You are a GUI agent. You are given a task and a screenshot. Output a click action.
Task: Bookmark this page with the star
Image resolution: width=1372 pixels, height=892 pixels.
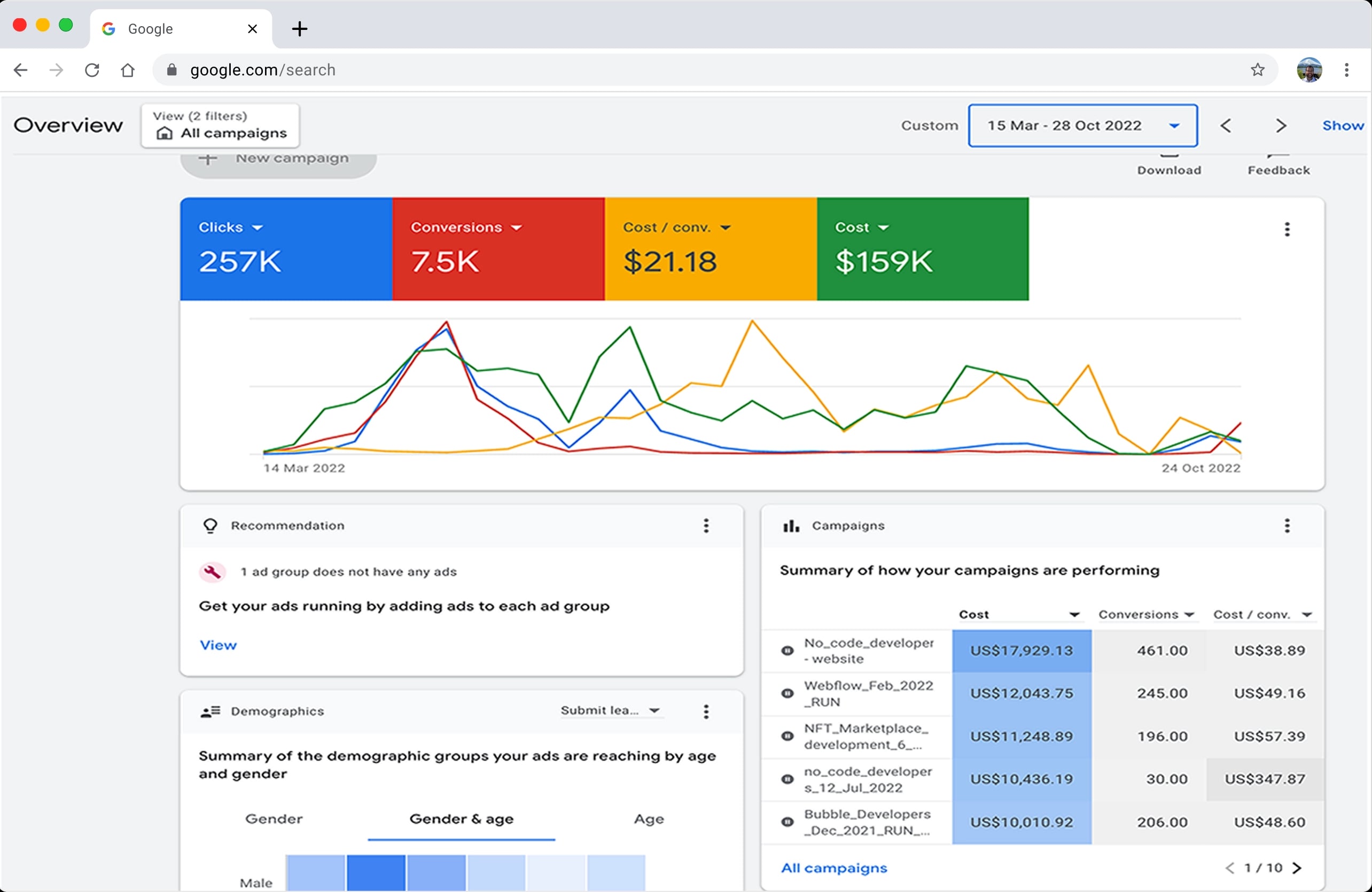1258,71
